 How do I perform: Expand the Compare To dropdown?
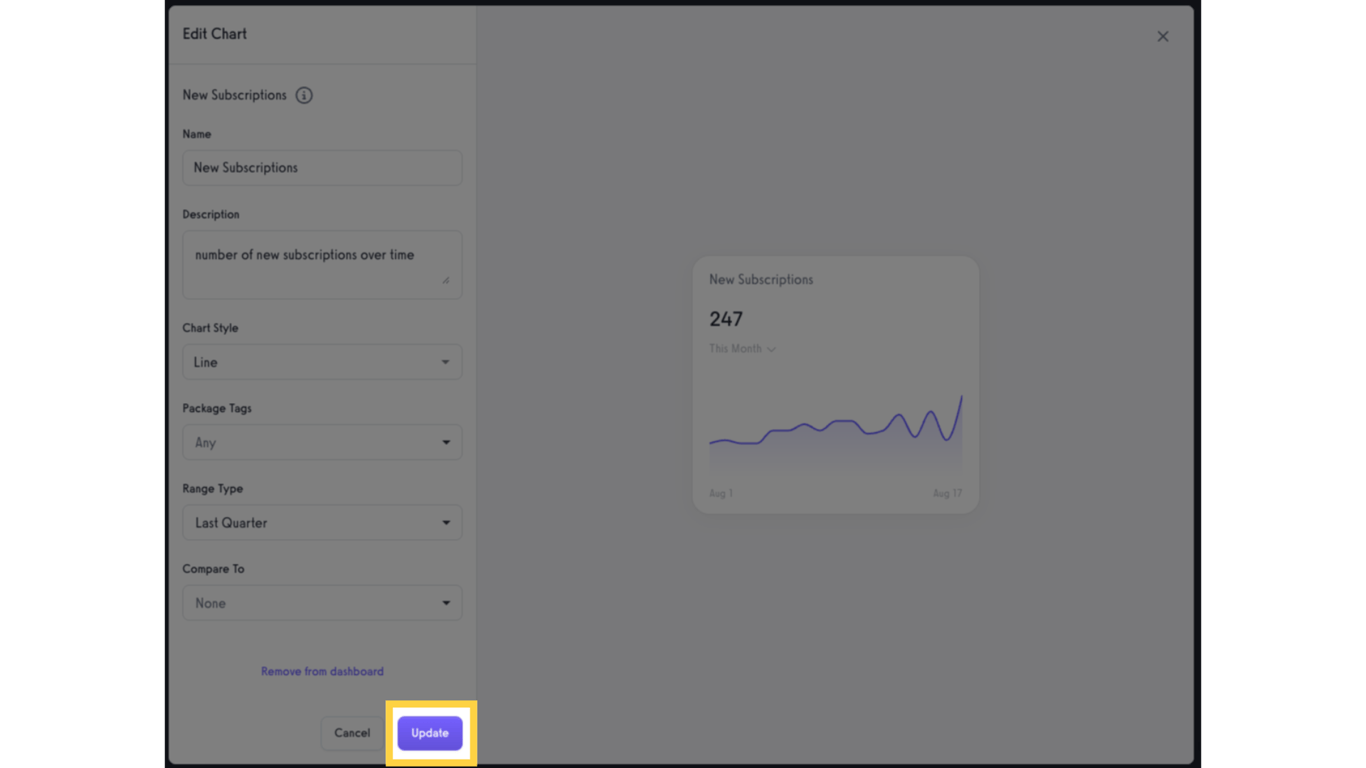322,603
